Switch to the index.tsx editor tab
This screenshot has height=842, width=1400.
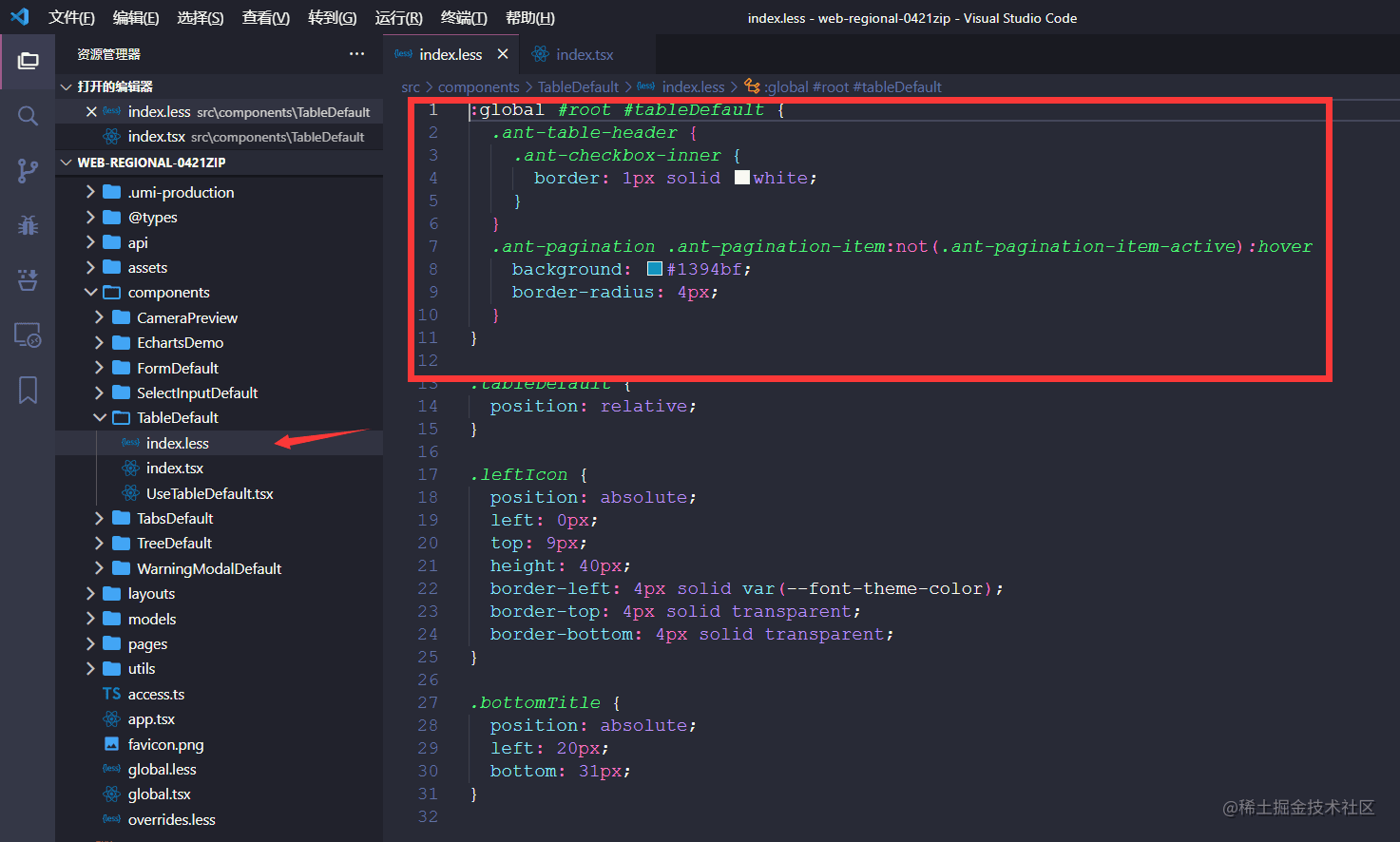584,54
